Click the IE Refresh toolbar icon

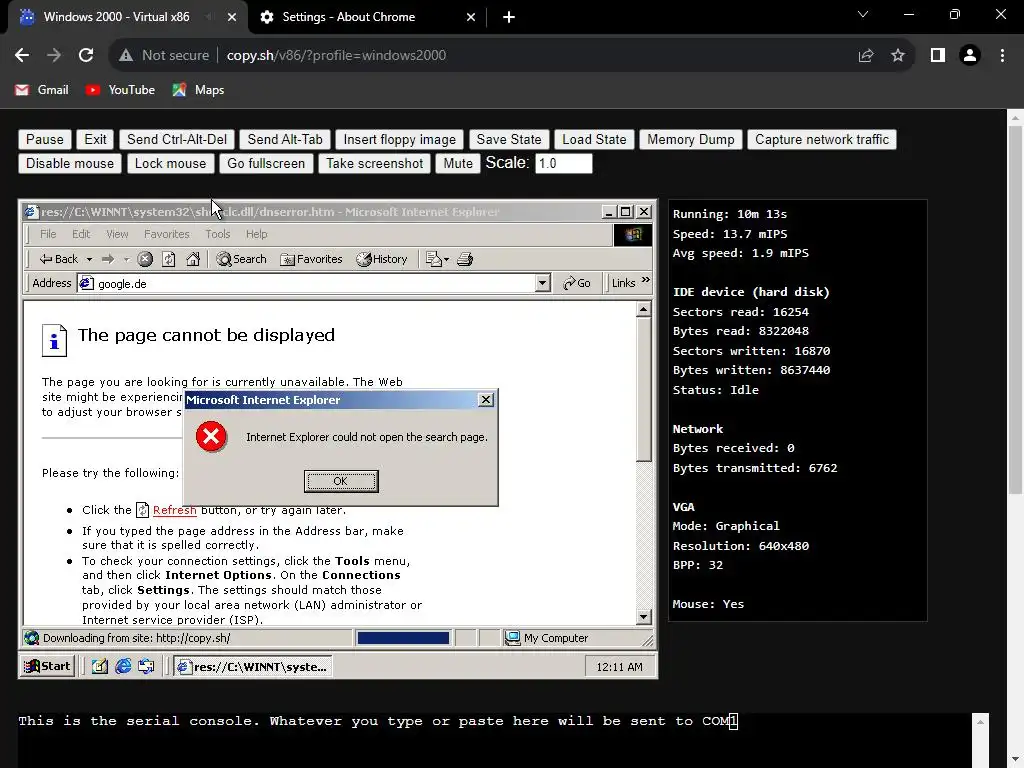coord(168,259)
